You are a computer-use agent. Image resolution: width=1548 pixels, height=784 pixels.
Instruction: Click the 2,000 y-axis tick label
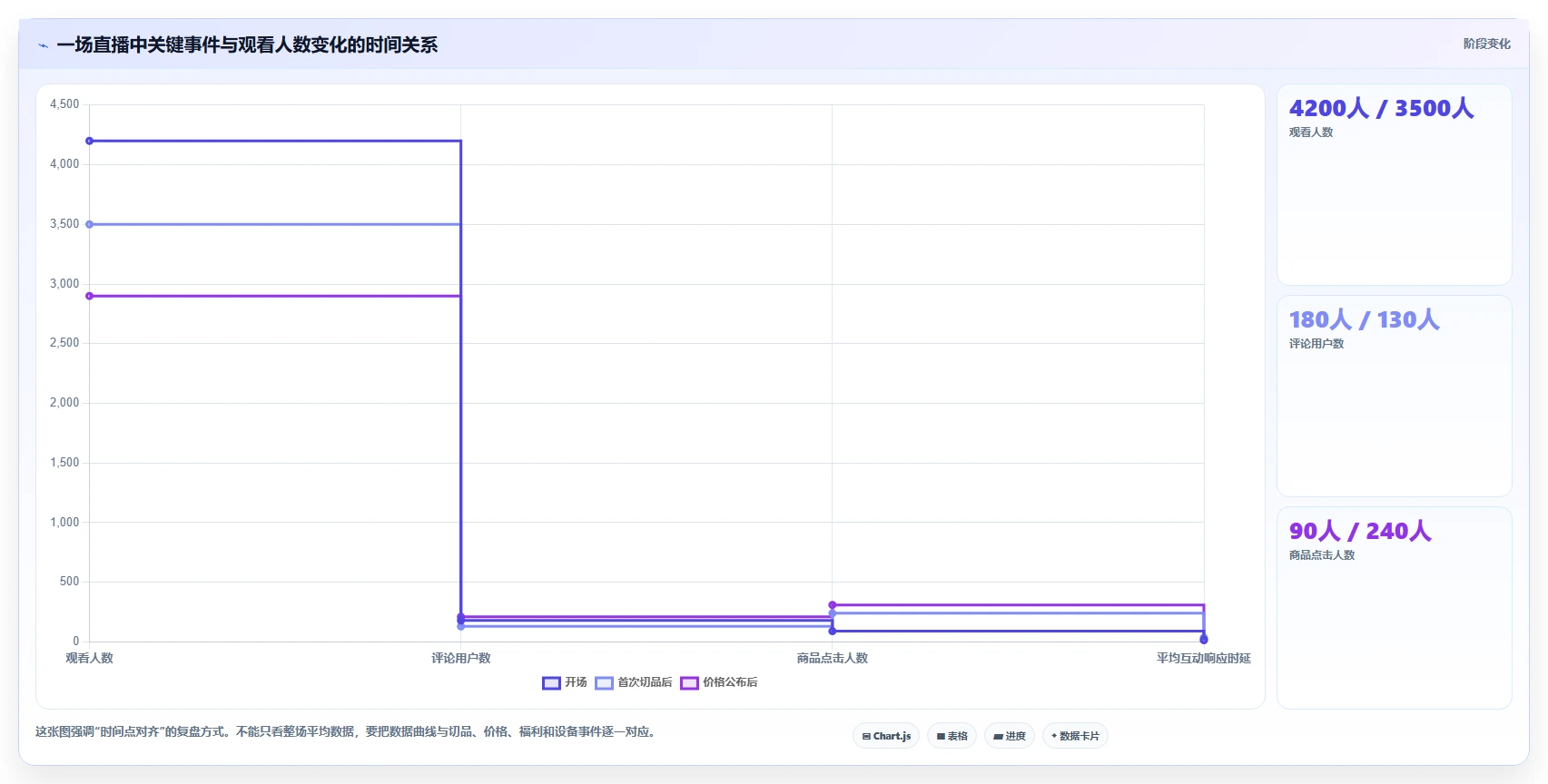pos(64,403)
